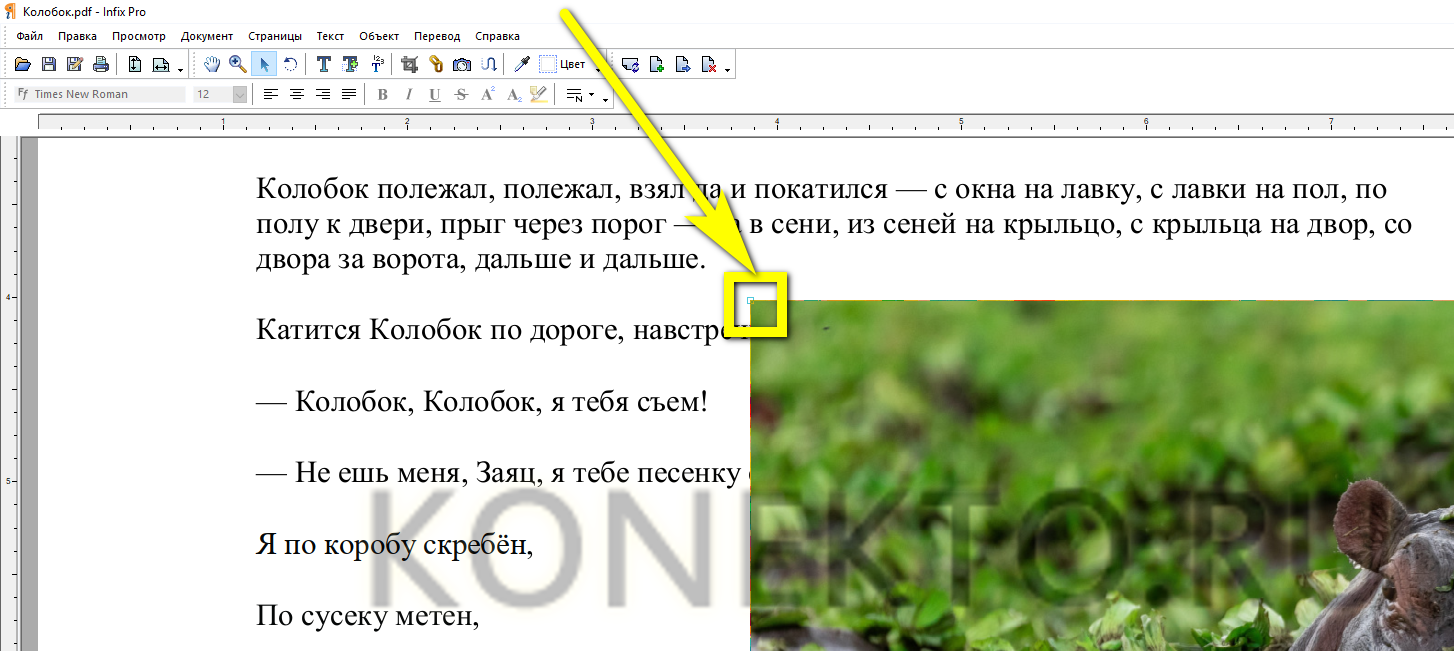Select the Zoom magnifier tool
Screen dimensions: 1454x651
pyautogui.click(x=238, y=65)
